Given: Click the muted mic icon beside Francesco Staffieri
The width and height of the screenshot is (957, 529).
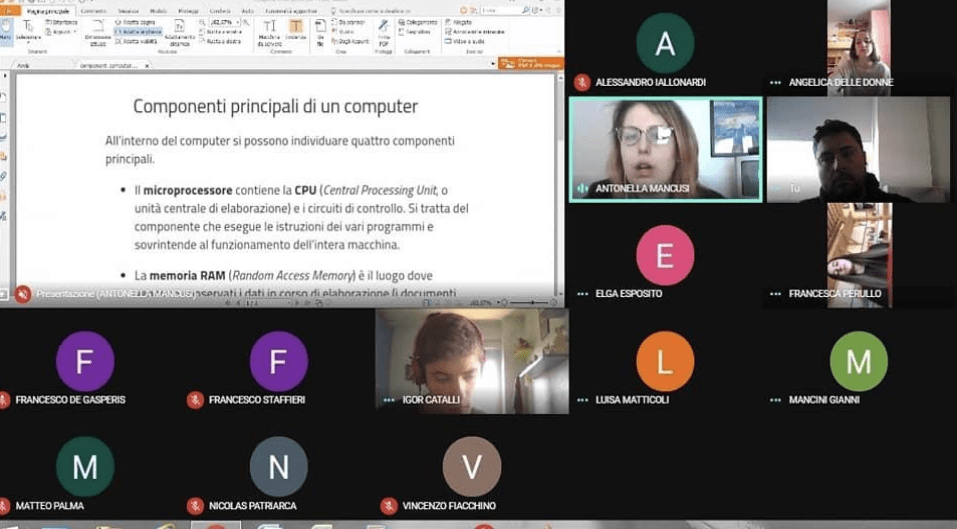Looking at the screenshot, I should pyautogui.click(x=195, y=400).
